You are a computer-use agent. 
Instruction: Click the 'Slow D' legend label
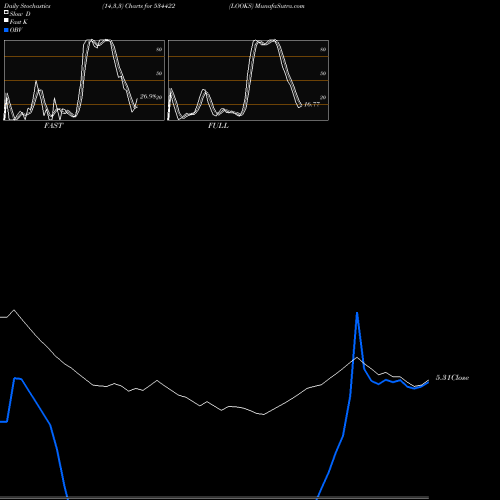(x=20, y=14)
